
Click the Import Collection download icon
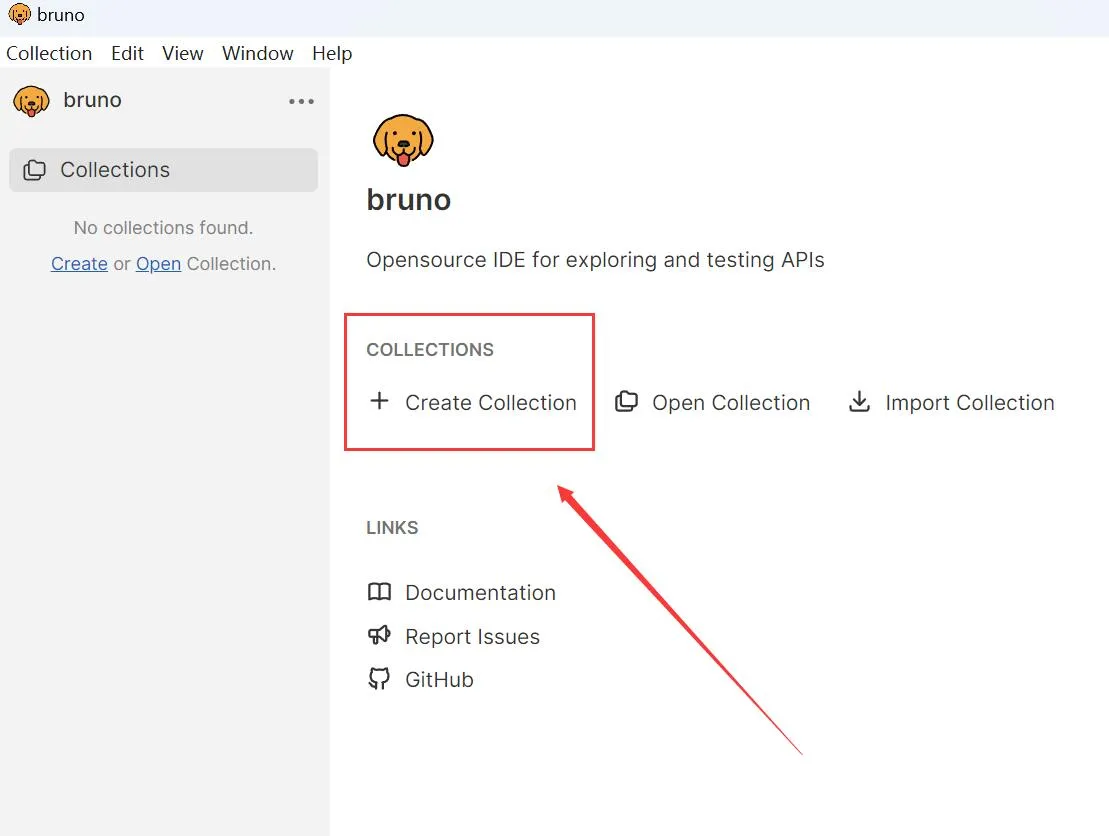pyautogui.click(x=859, y=402)
